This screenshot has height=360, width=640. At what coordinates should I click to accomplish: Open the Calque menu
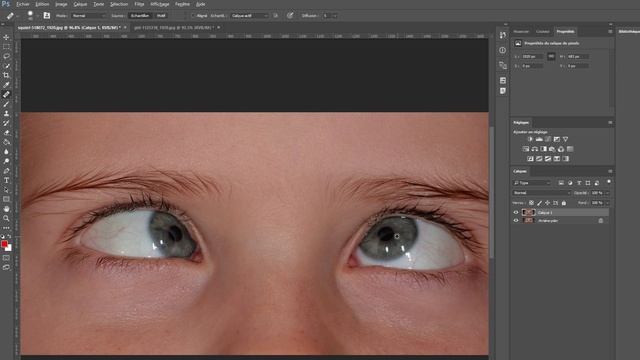point(80,4)
